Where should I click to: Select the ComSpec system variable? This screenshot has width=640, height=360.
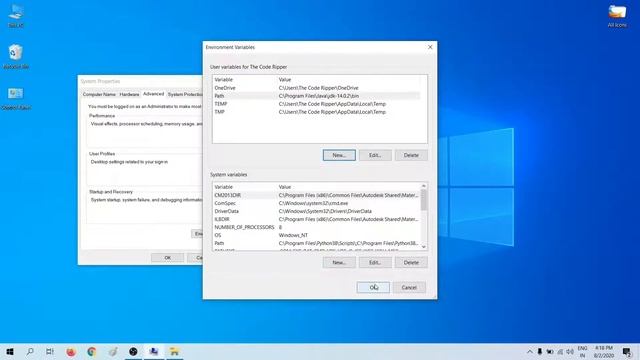click(316, 203)
